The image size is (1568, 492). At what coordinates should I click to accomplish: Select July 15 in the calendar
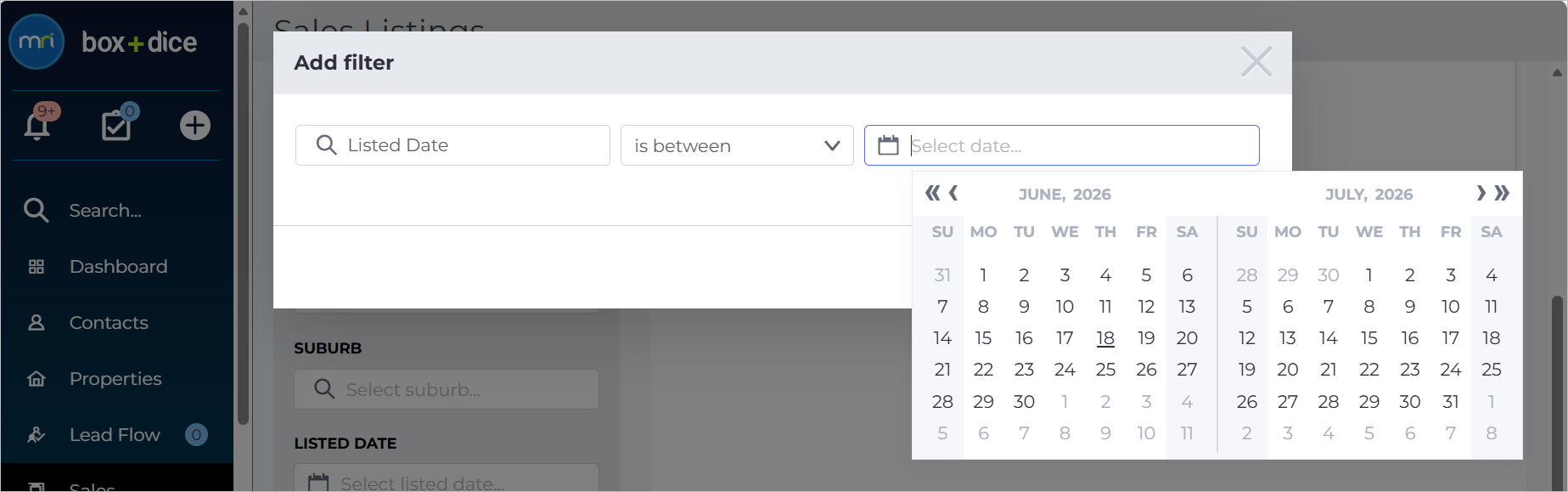[1369, 338]
